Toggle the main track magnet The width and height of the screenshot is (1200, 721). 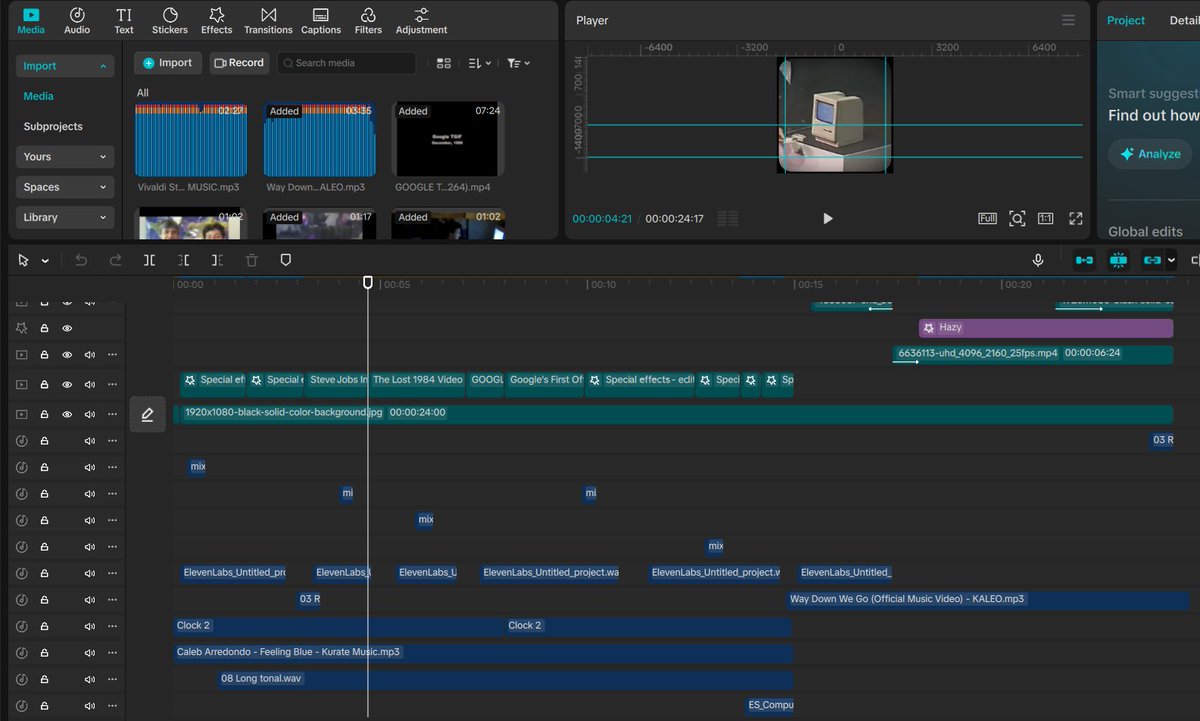(x=1084, y=260)
